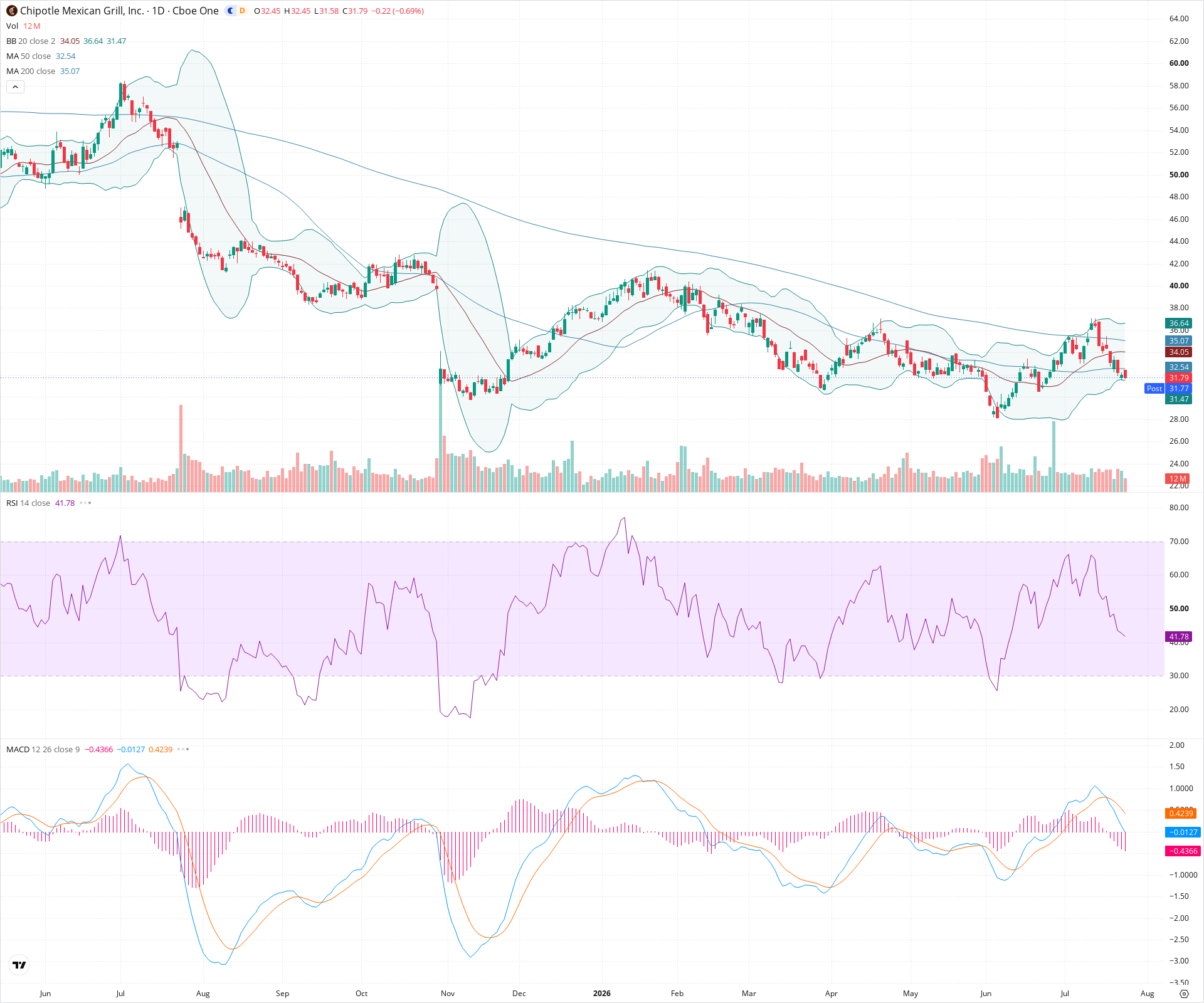Select the Vol indicator legend

(x=12, y=26)
